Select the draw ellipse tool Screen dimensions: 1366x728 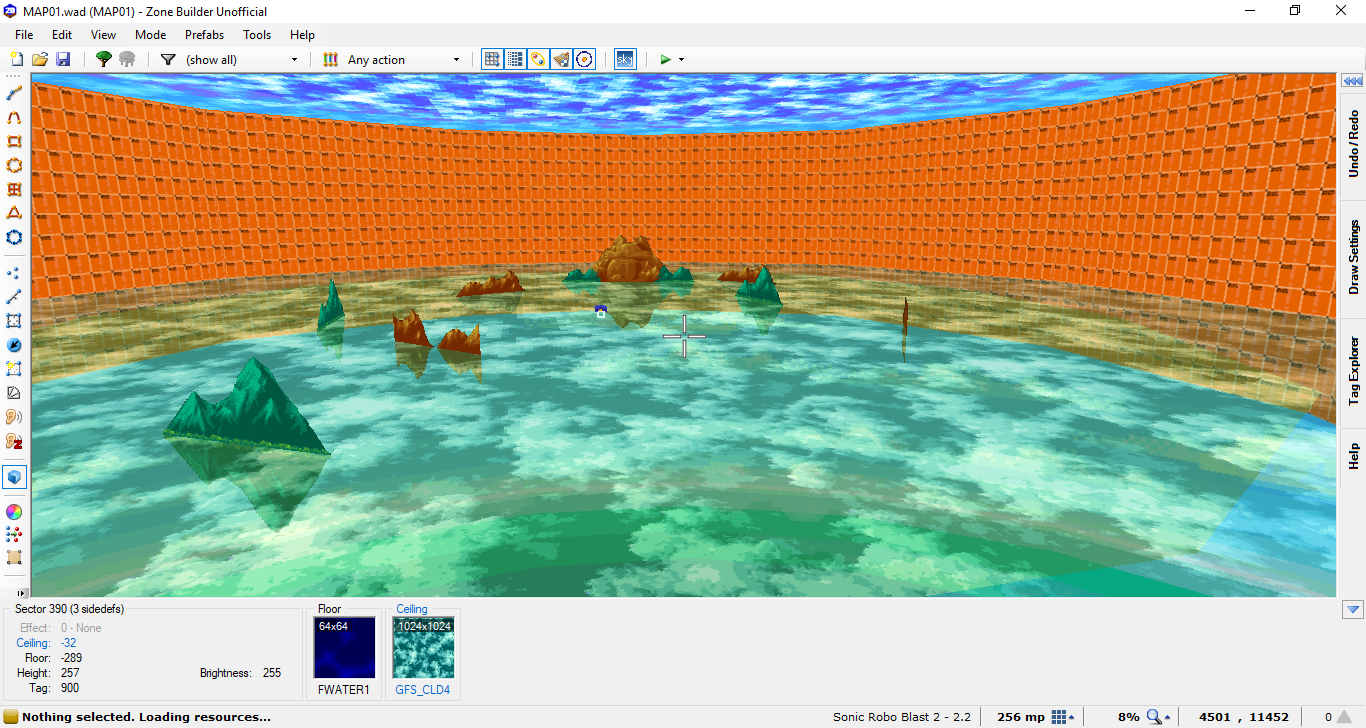coord(14,166)
